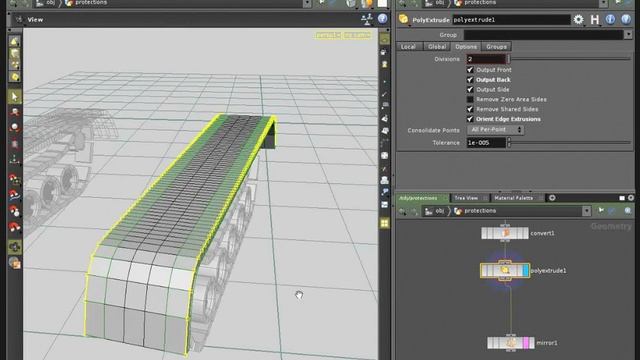The width and height of the screenshot is (640, 360).
Task: Select the yellow primitive mode icon in left toolbar
Action: [15, 77]
